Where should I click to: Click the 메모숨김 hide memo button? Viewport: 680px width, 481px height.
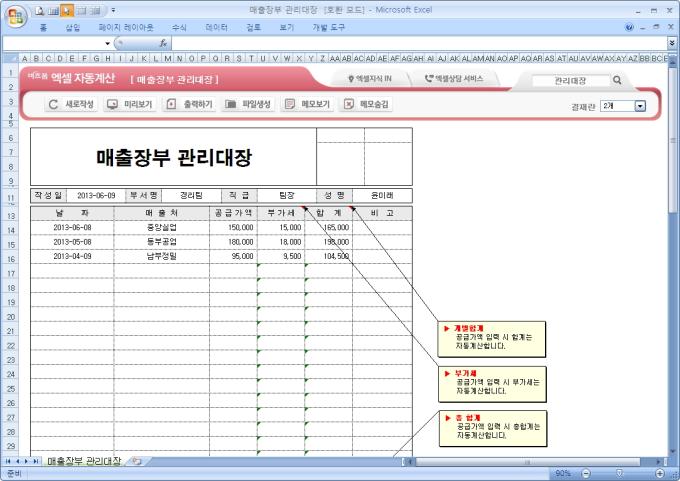click(x=366, y=105)
